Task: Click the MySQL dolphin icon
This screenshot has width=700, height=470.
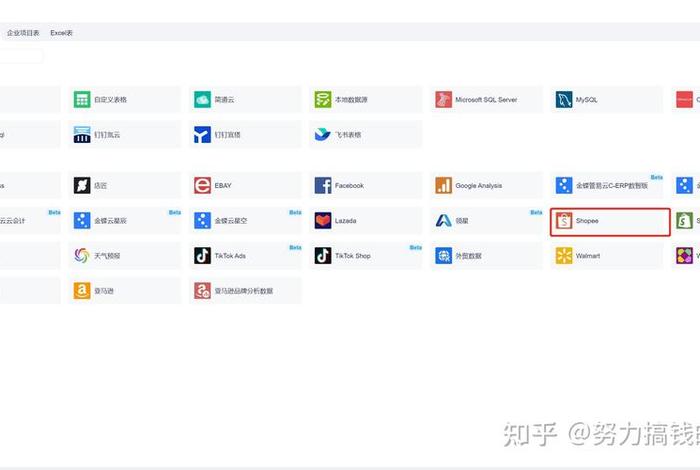Action: pyautogui.click(x=564, y=100)
